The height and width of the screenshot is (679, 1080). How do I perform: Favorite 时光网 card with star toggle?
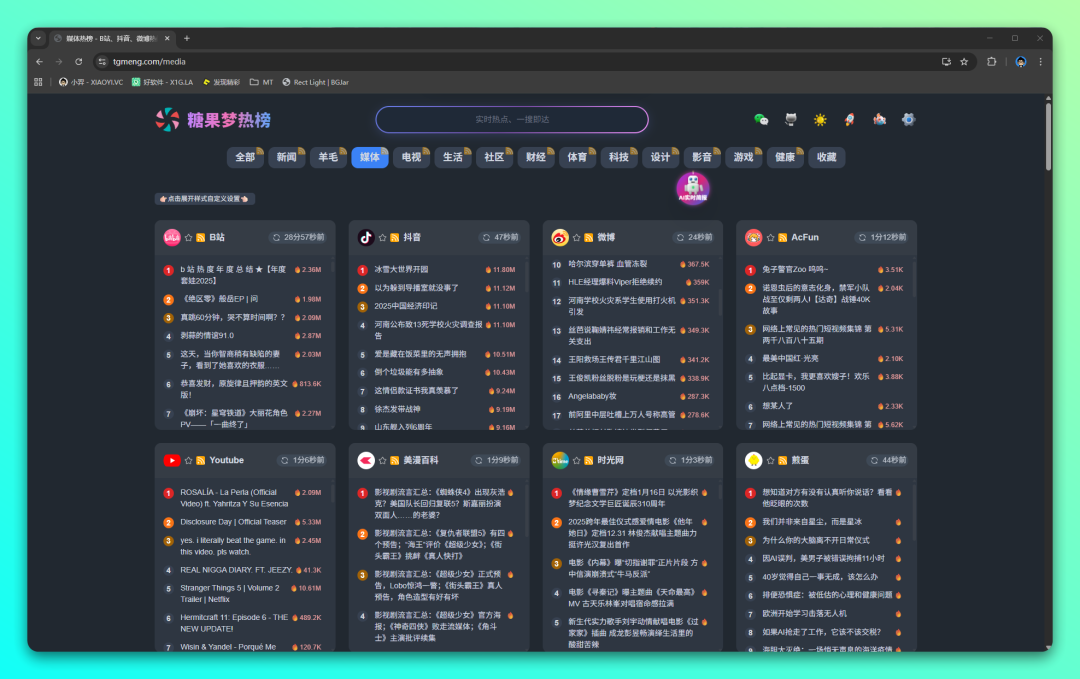click(577, 461)
